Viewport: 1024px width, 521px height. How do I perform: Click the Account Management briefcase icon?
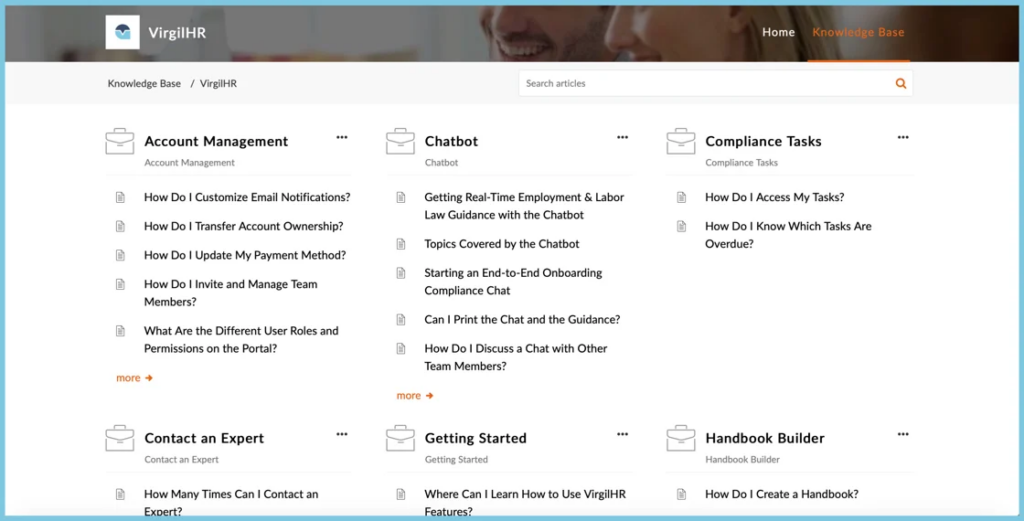(x=120, y=141)
